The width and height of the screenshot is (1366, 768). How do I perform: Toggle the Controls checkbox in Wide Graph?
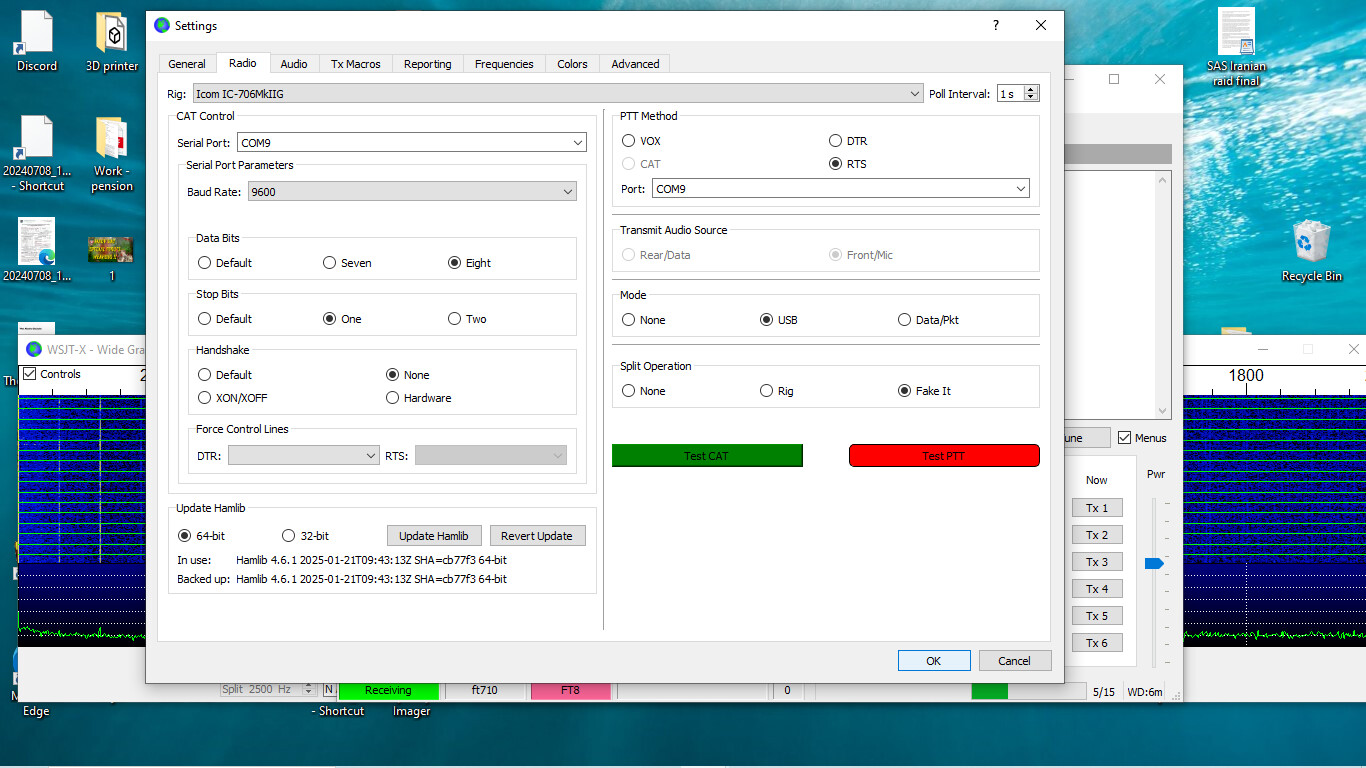click(x=29, y=374)
